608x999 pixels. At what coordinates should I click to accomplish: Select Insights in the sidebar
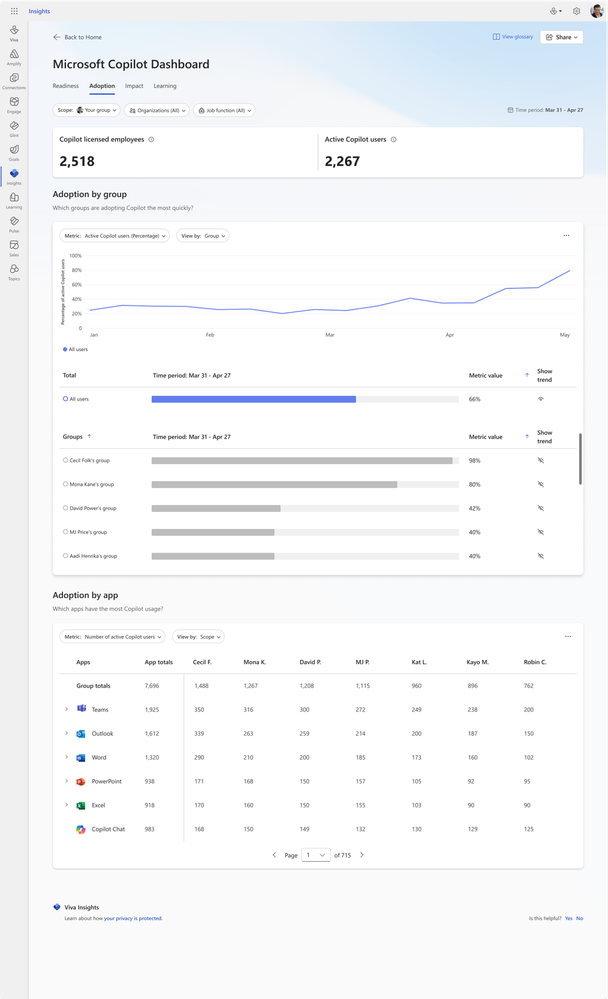pos(14,176)
